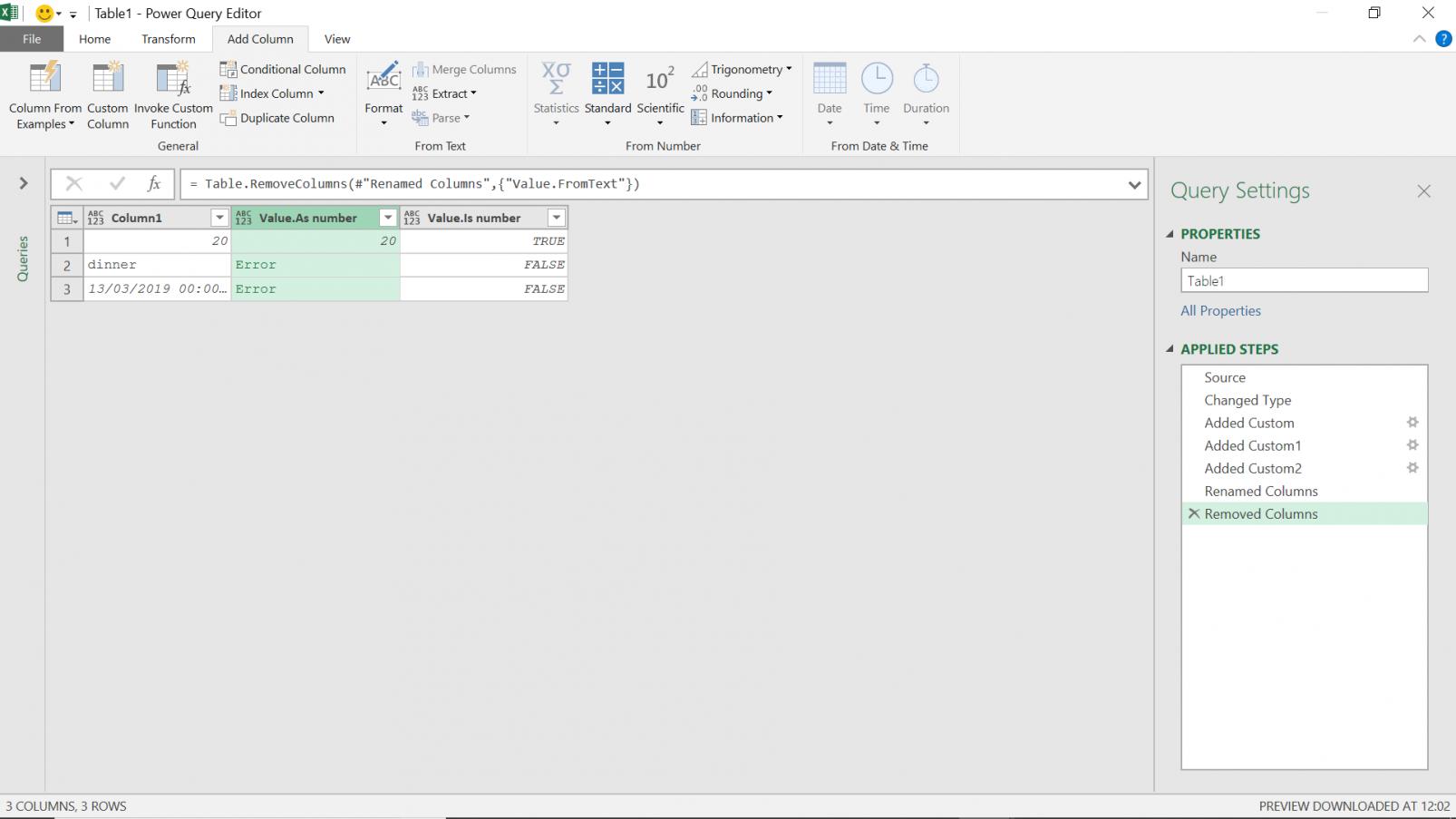Collapse the PROPERTIES section
This screenshot has width=1456, height=819.
1170,234
